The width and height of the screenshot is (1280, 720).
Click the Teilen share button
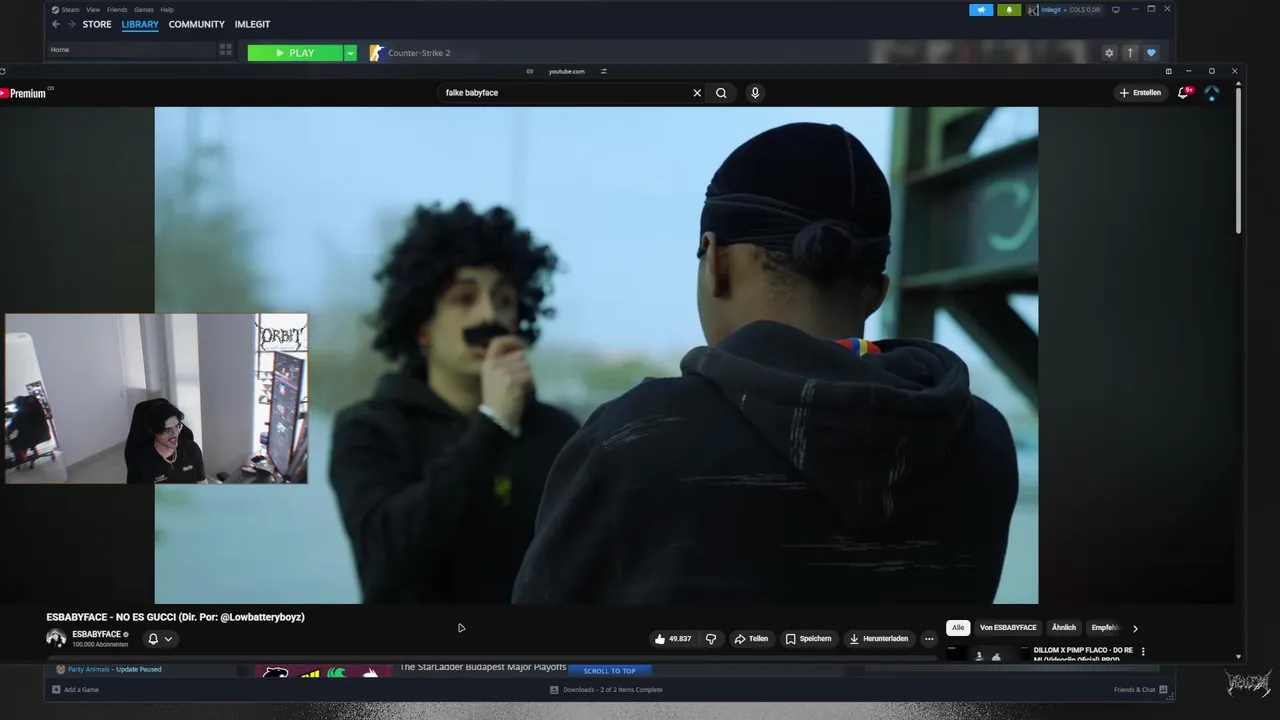(751, 639)
